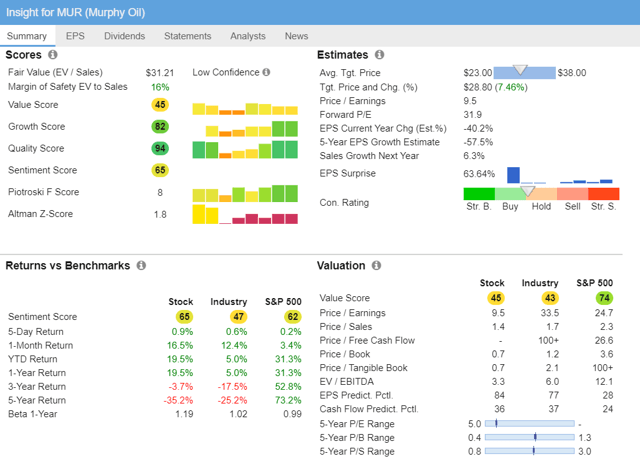The width and height of the screenshot is (640, 464).
Task: Click the Forward P/E value 31.9
Action: (x=472, y=115)
